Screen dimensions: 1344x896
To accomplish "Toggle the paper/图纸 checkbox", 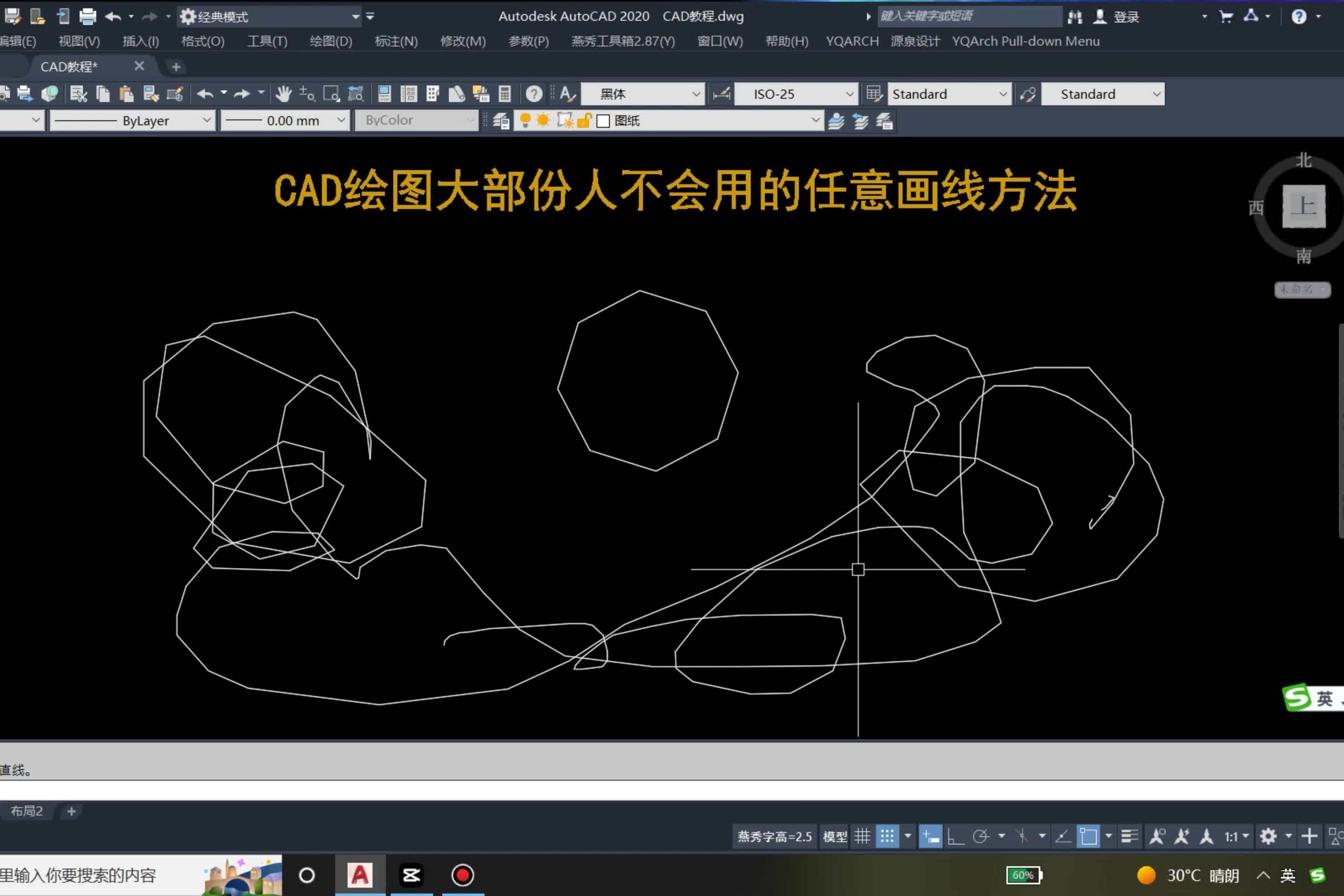I will click(x=604, y=121).
